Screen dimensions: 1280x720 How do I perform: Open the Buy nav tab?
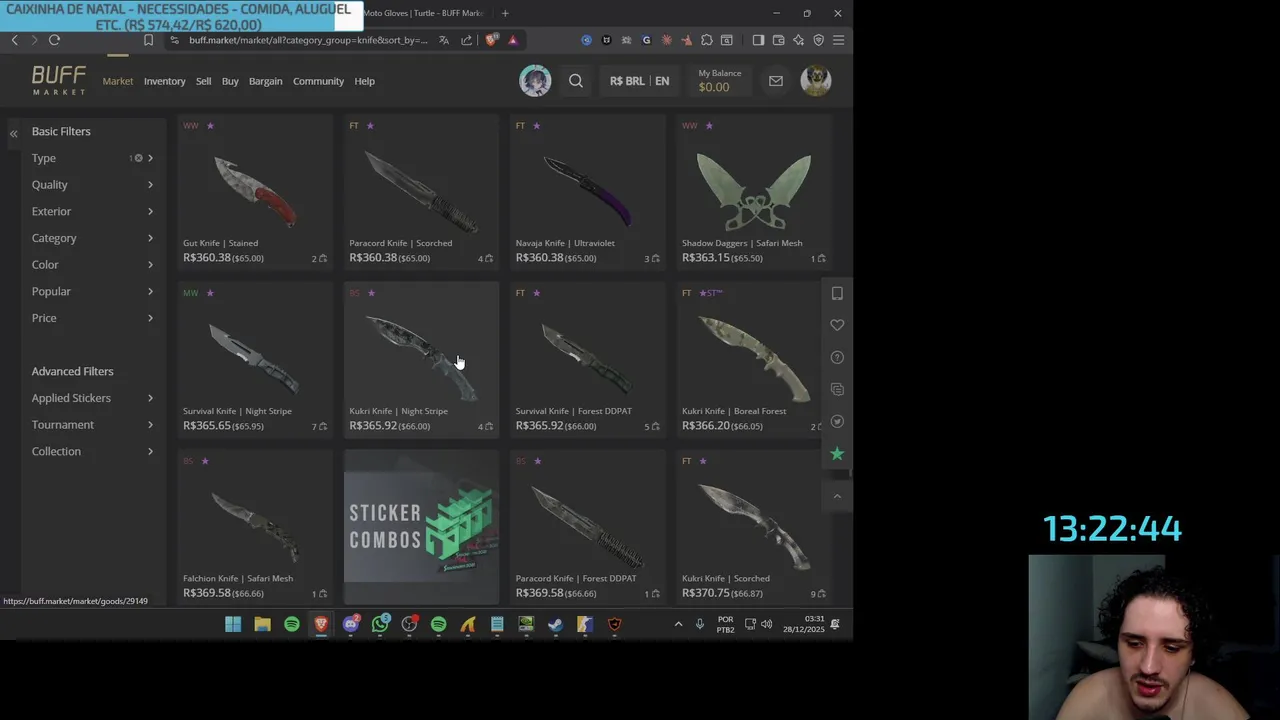[x=230, y=81]
